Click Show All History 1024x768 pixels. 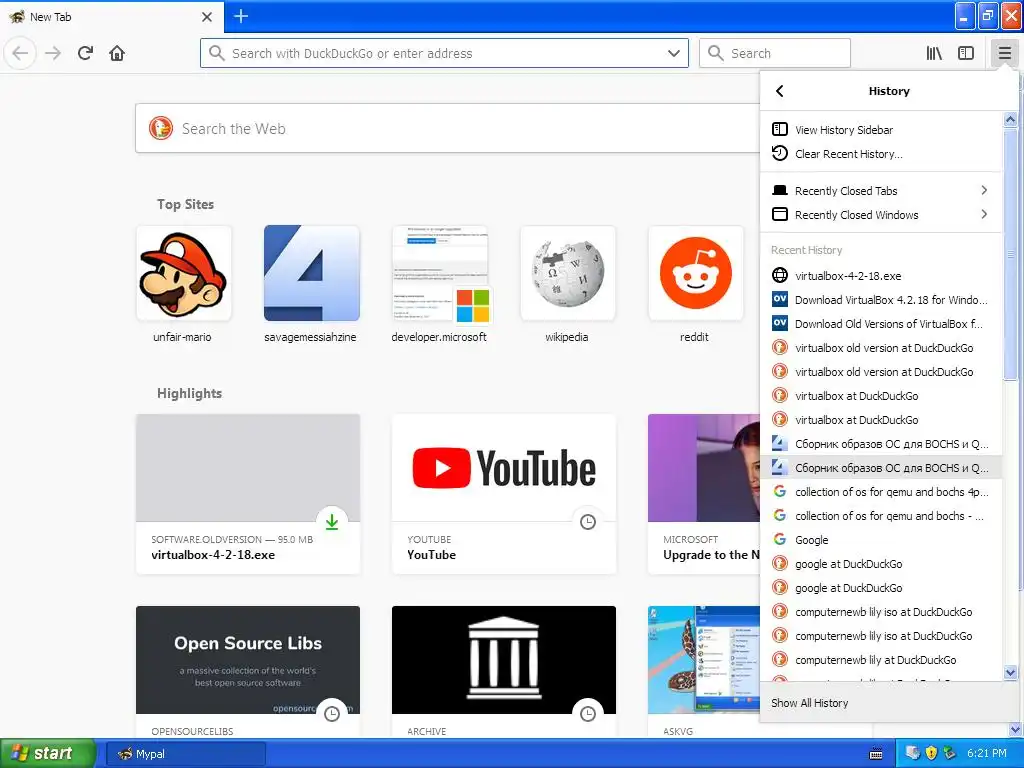pyautogui.click(x=888, y=703)
